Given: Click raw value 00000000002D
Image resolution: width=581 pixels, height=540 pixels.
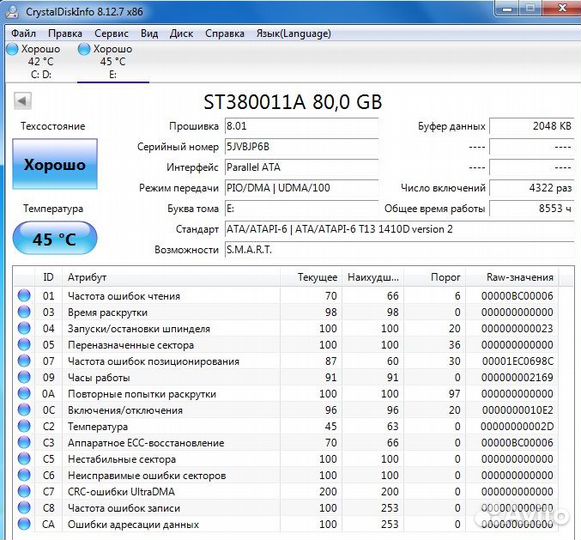Looking at the screenshot, I should pos(517,426).
